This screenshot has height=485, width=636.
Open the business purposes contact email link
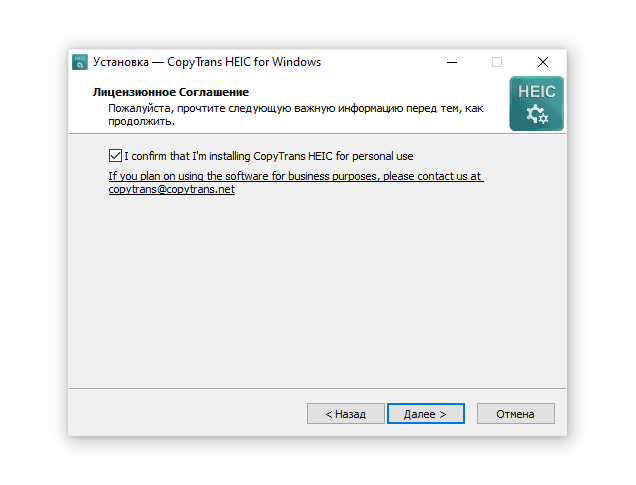pos(296,182)
